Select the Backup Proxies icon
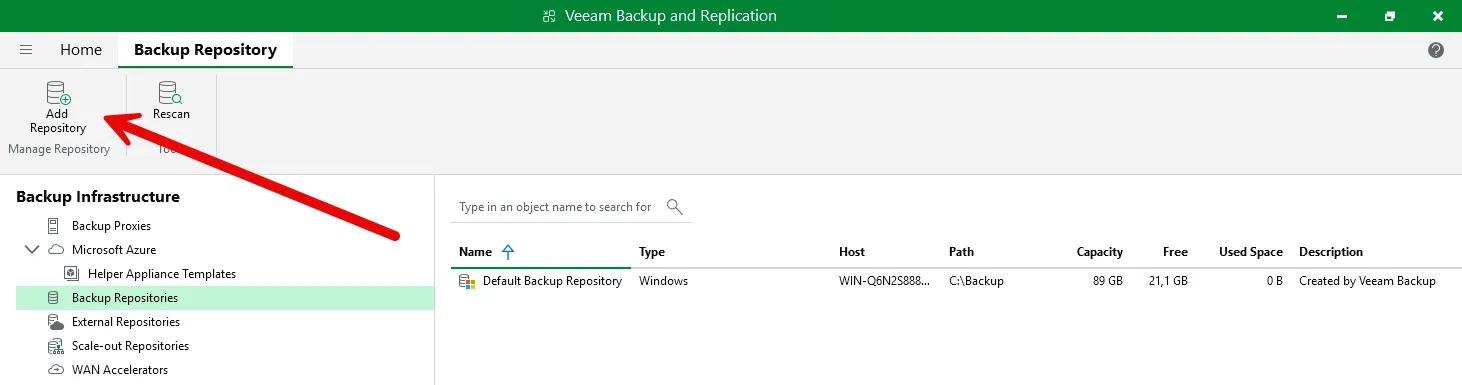The height and width of the screenshot is (385, 1462). tap(53, 226)
